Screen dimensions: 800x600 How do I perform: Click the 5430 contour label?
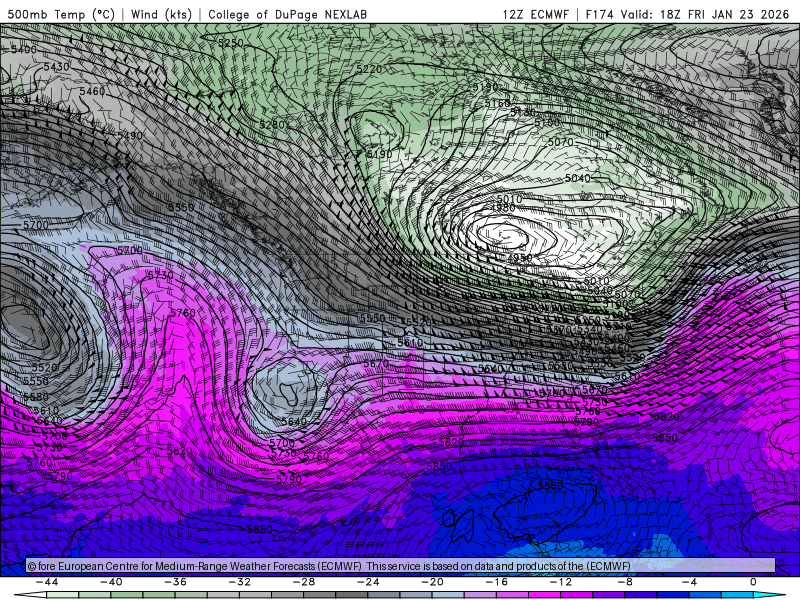pos(56,67)
